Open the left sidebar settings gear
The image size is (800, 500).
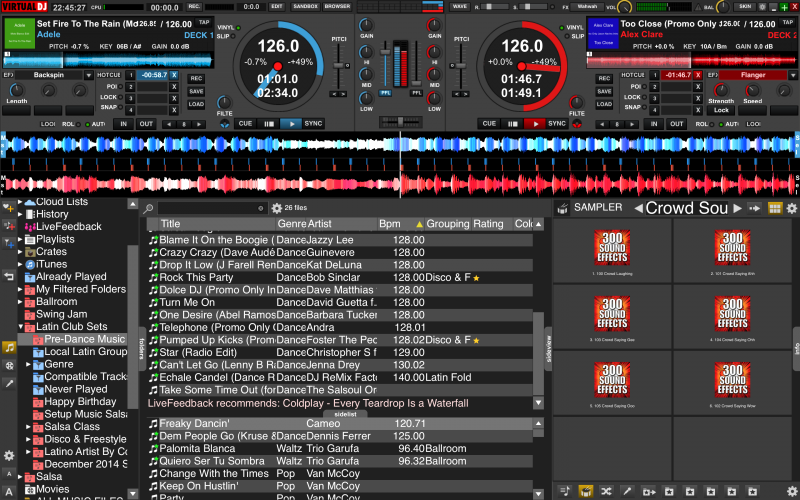(x=9, y=456)
